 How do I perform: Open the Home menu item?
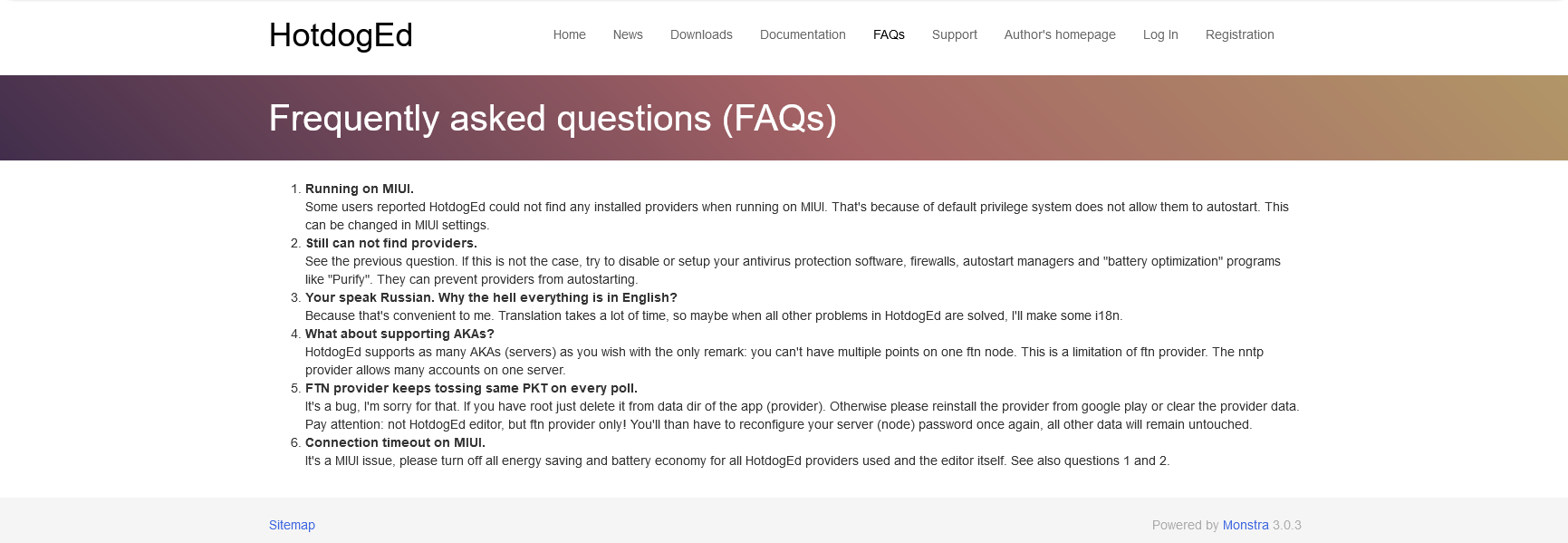pyautogui.click(x=570, y=34)
